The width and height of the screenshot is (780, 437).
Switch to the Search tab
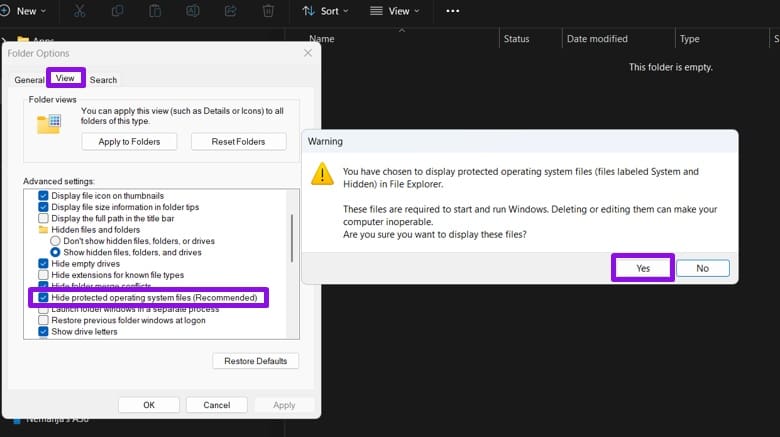click(103, 80)
